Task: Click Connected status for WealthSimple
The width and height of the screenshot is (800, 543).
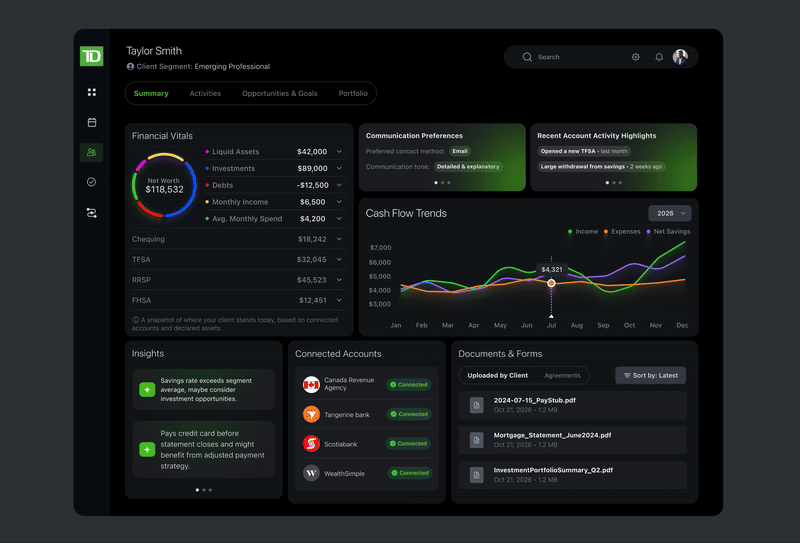Action: click(x=410, y=473)
